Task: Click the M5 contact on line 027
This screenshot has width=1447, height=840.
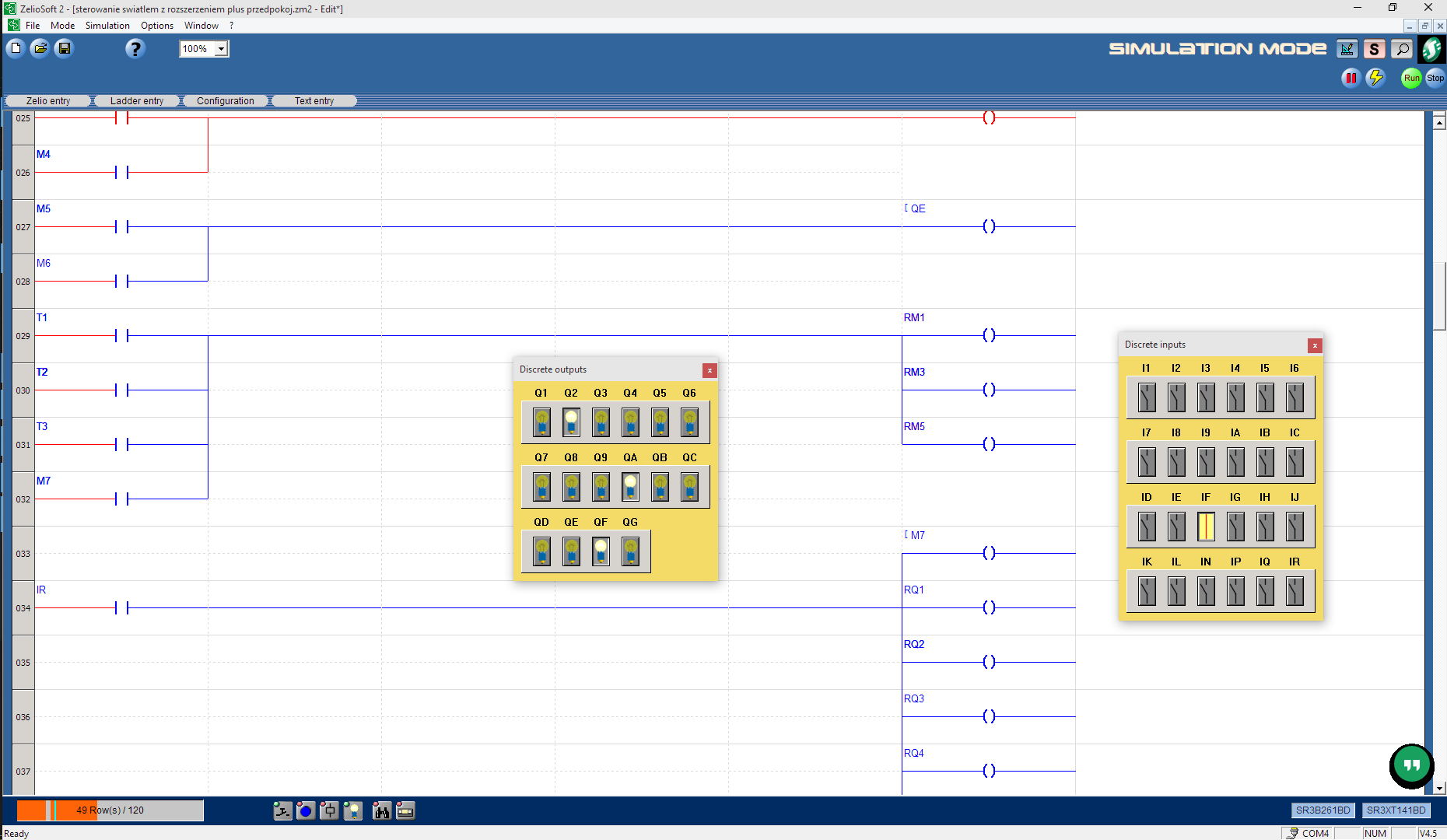Action: [x=121, y=226]
